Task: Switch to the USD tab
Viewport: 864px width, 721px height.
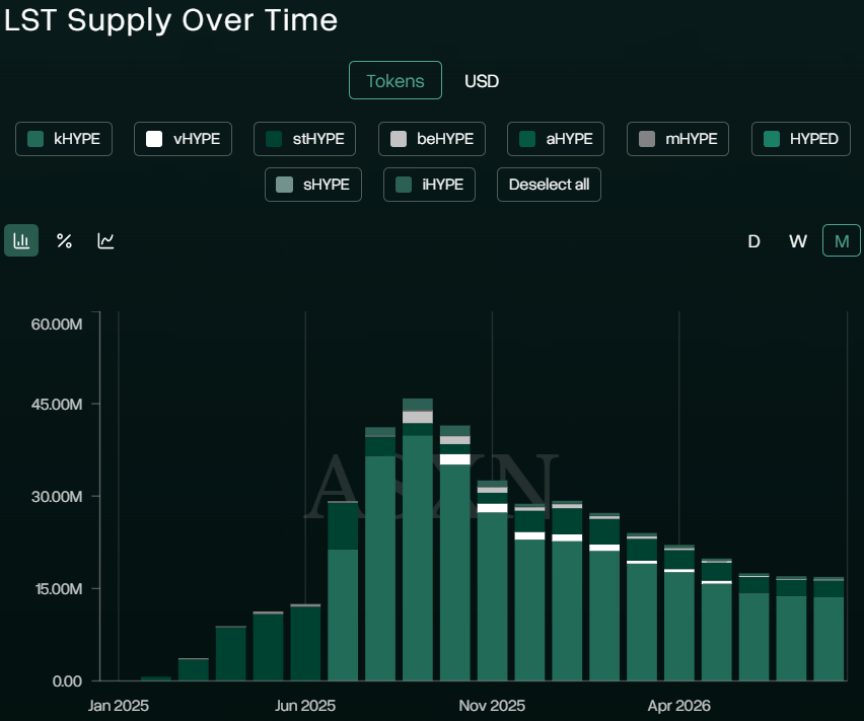Action: point(481,81)
